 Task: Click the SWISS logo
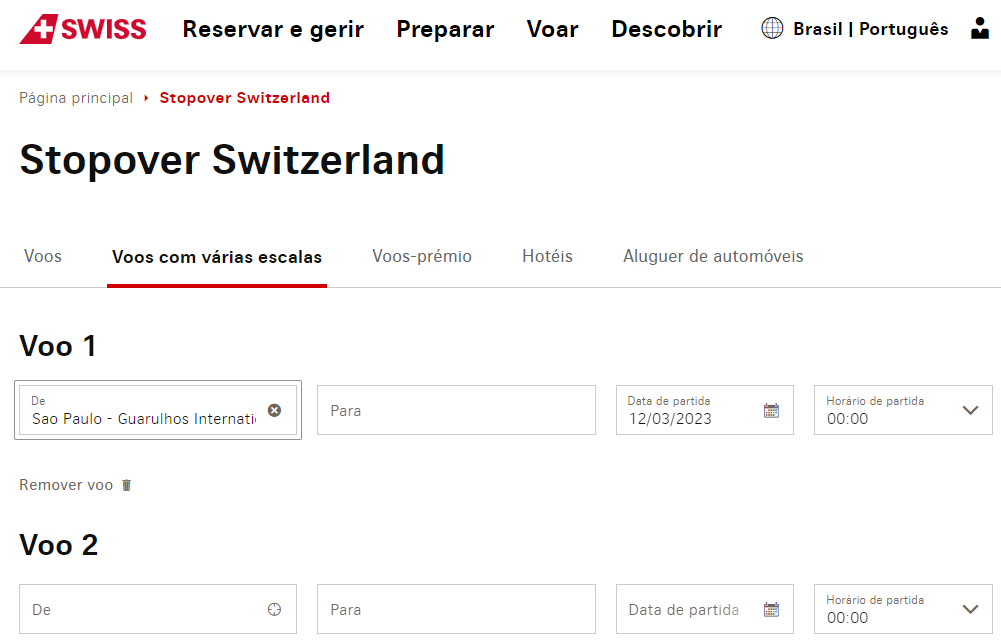coord(83,29)
